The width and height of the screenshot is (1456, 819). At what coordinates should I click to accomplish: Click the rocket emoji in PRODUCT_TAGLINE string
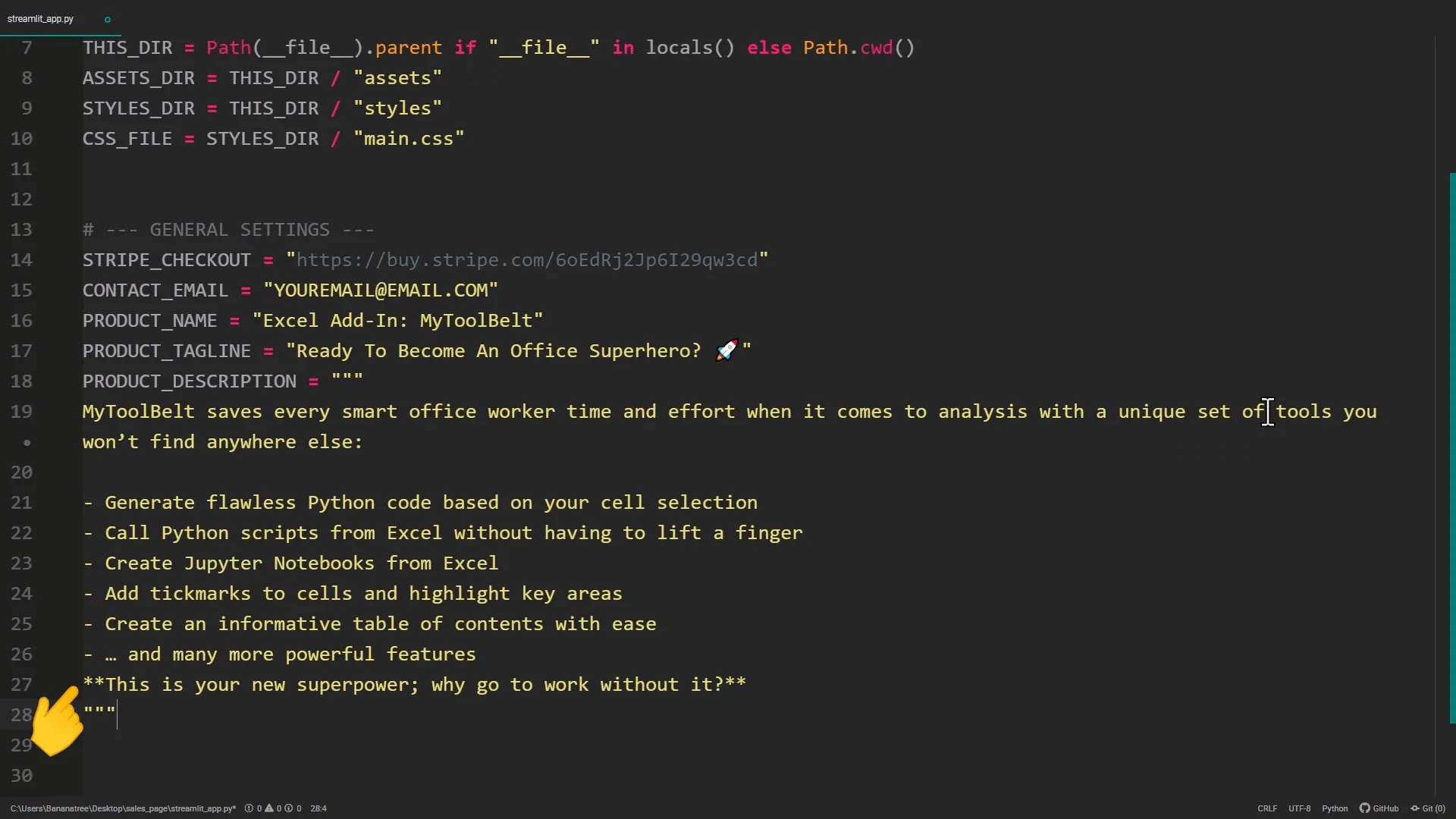coord(726,350)
